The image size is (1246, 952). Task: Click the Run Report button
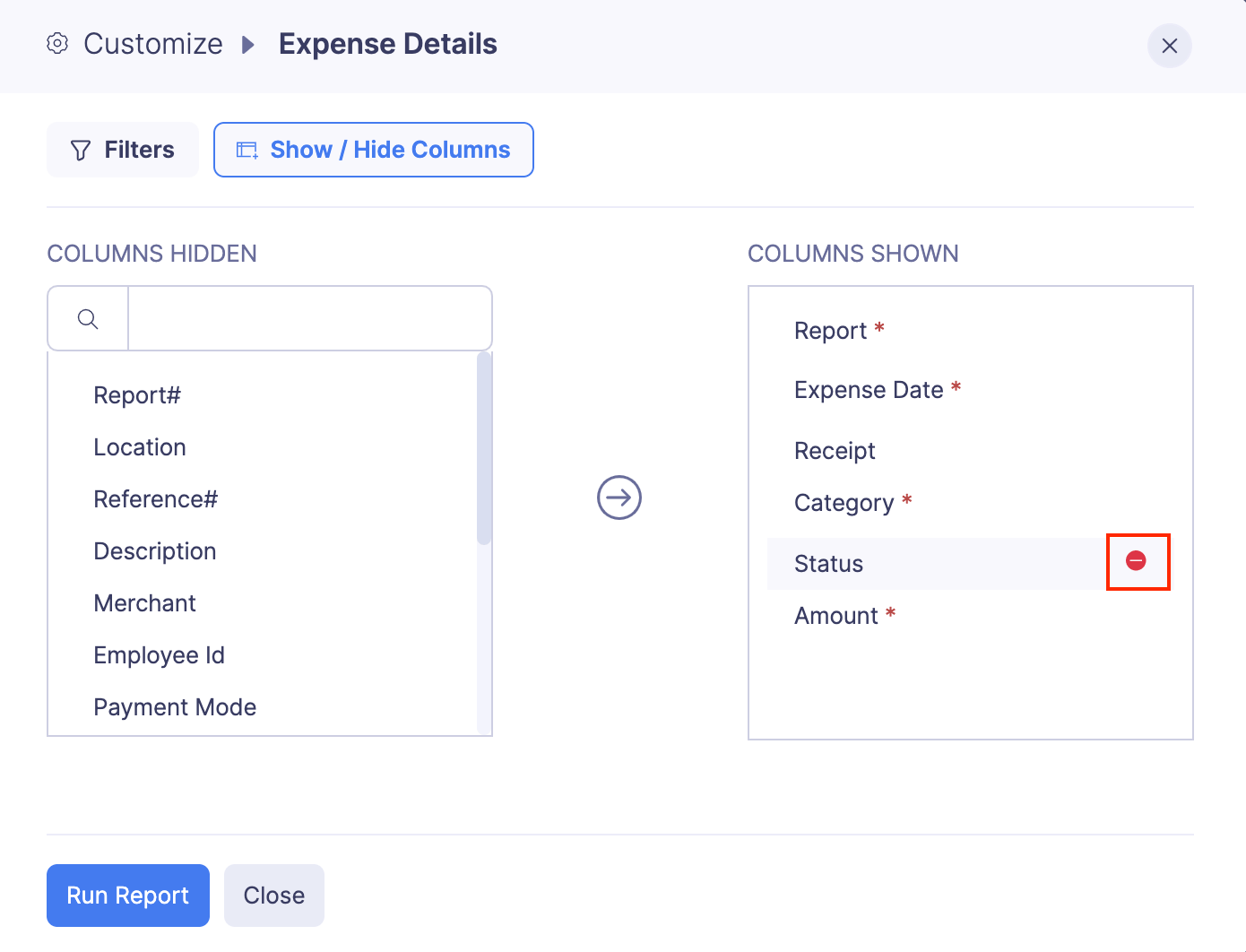(128, 896)
